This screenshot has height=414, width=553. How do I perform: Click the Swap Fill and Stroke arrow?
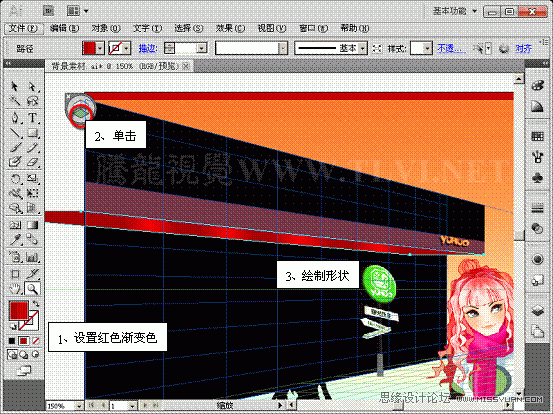coord(36,303)
